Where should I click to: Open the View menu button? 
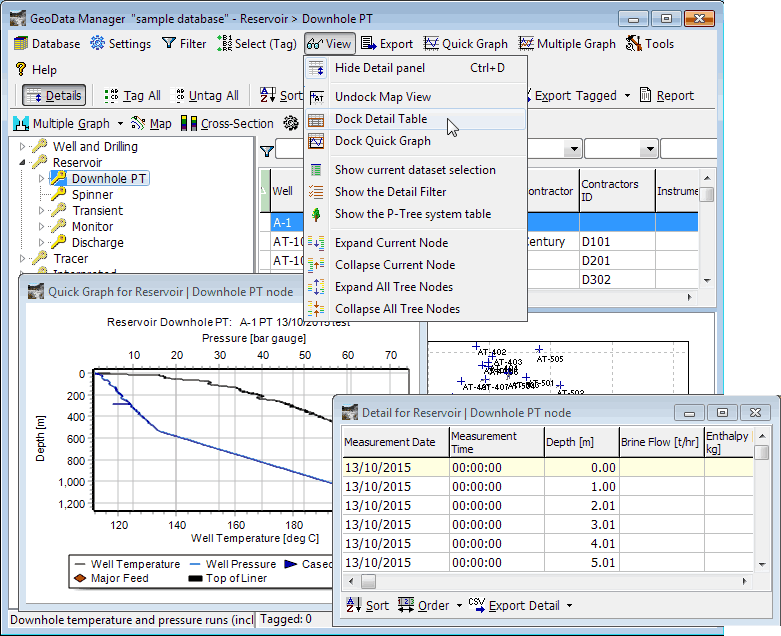(x=329, y=44)
